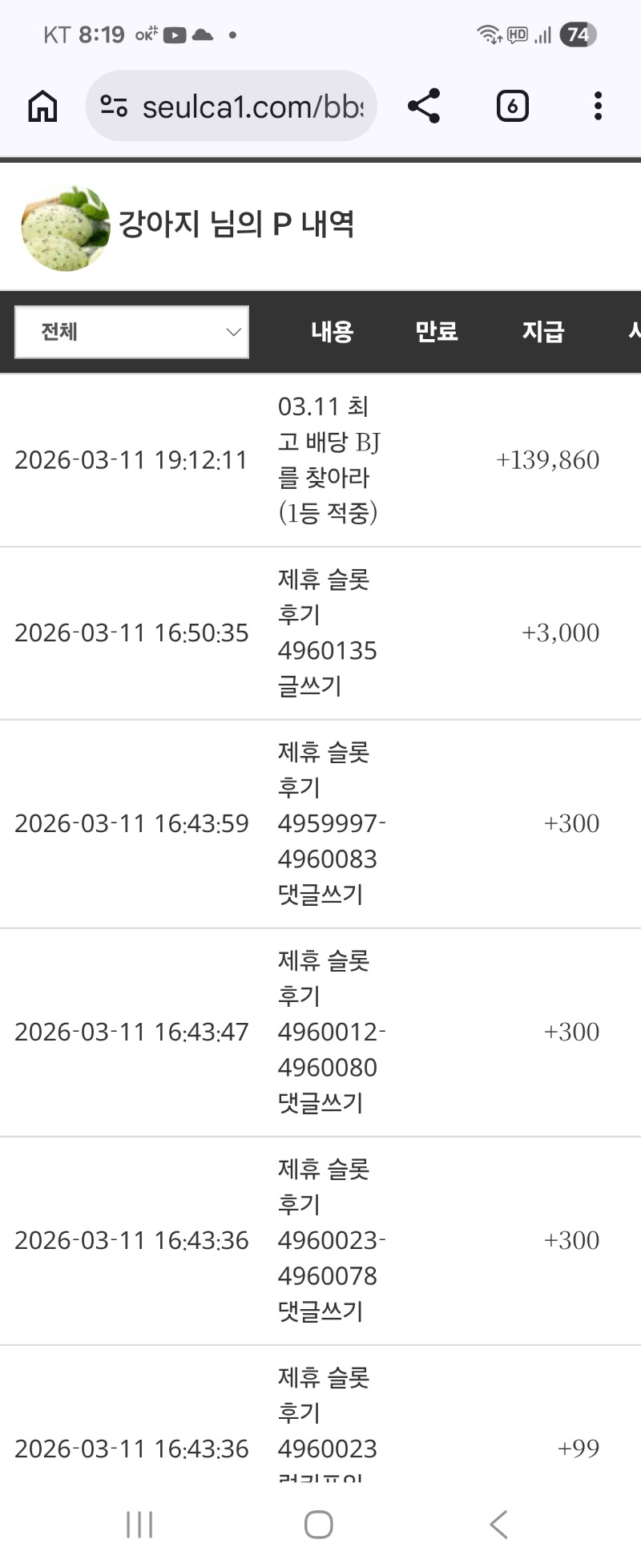This screenshot has width=641, height=1568.
Task: Open the 03.11 최고 배당 BJ entry
Action: point(329,459)
